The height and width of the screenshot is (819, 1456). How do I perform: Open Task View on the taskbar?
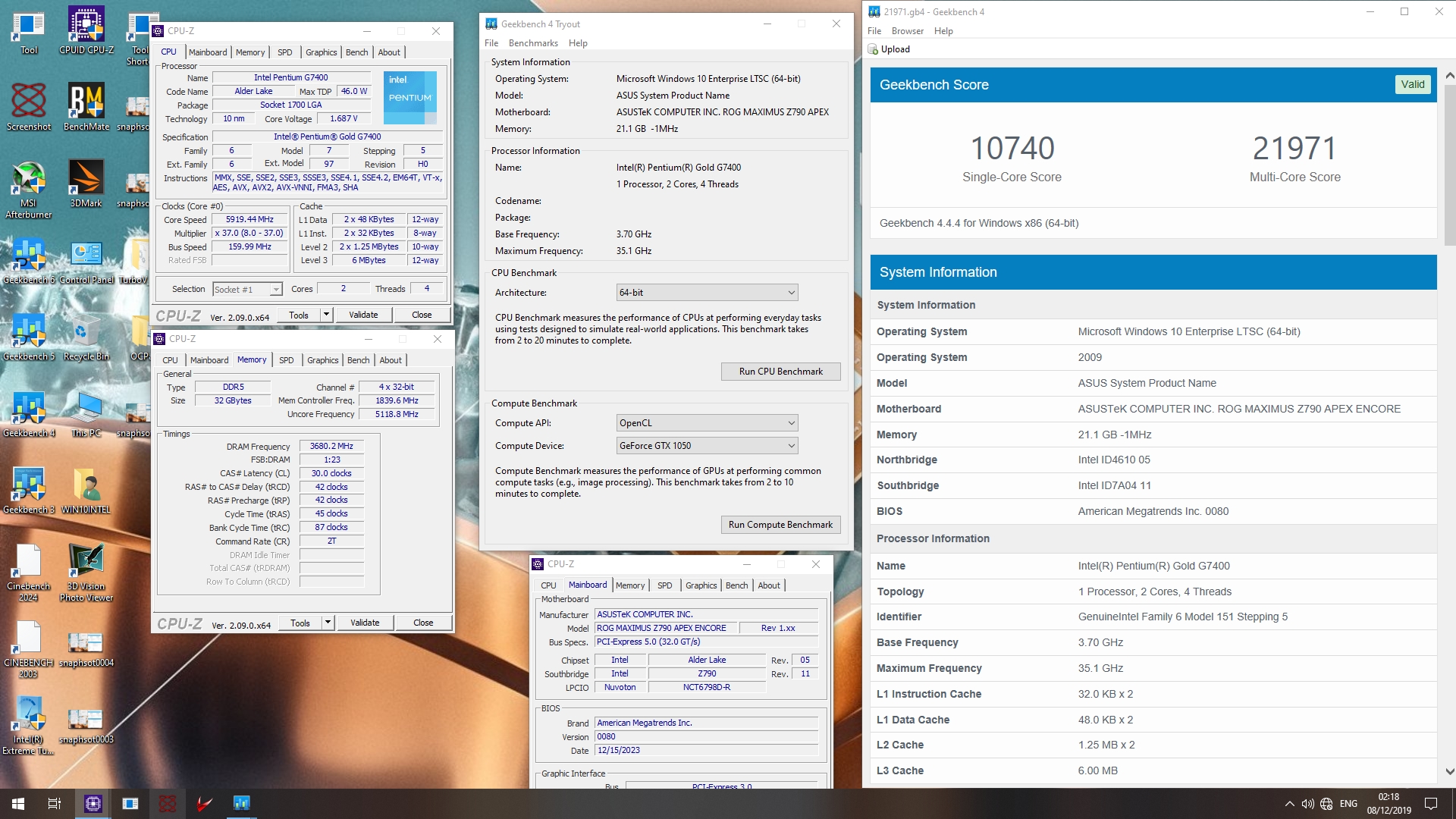click(x=55, y=804)
